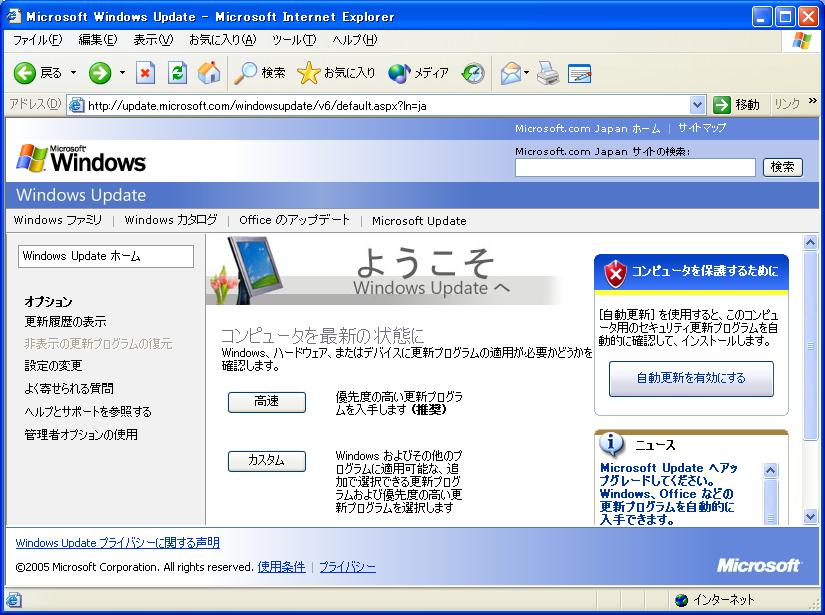The width and height of the screenshot is (825, 615).
Task: Open the Mail icon in toolbar
Action: [510, 73]
